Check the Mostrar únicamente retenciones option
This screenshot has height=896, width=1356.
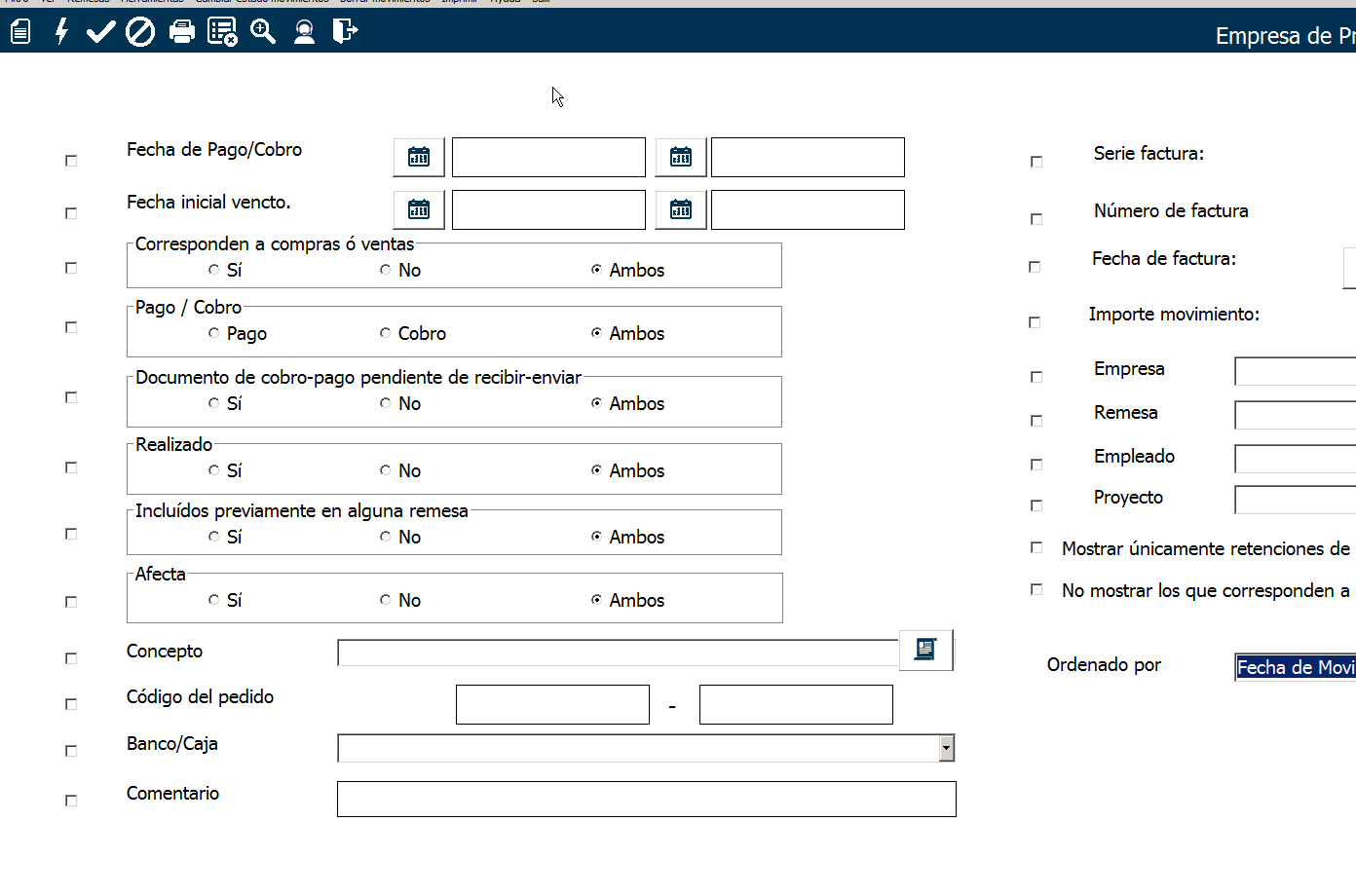pos(1036,548)
